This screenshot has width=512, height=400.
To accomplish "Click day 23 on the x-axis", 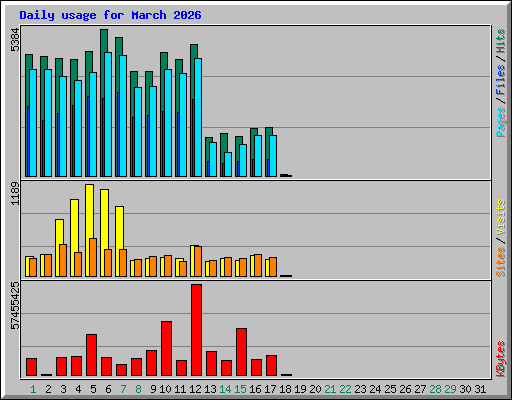I will tap(360, 389).
